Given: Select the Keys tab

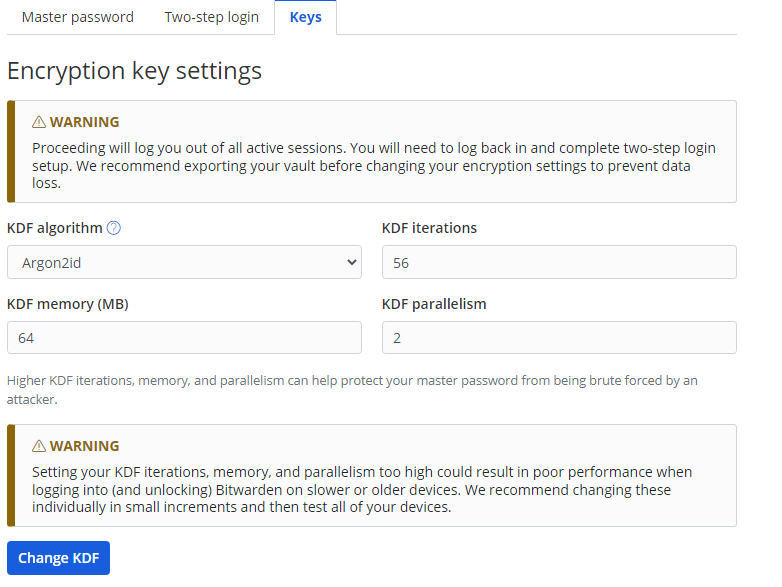Looking at the screenshot, I should 305,17.
